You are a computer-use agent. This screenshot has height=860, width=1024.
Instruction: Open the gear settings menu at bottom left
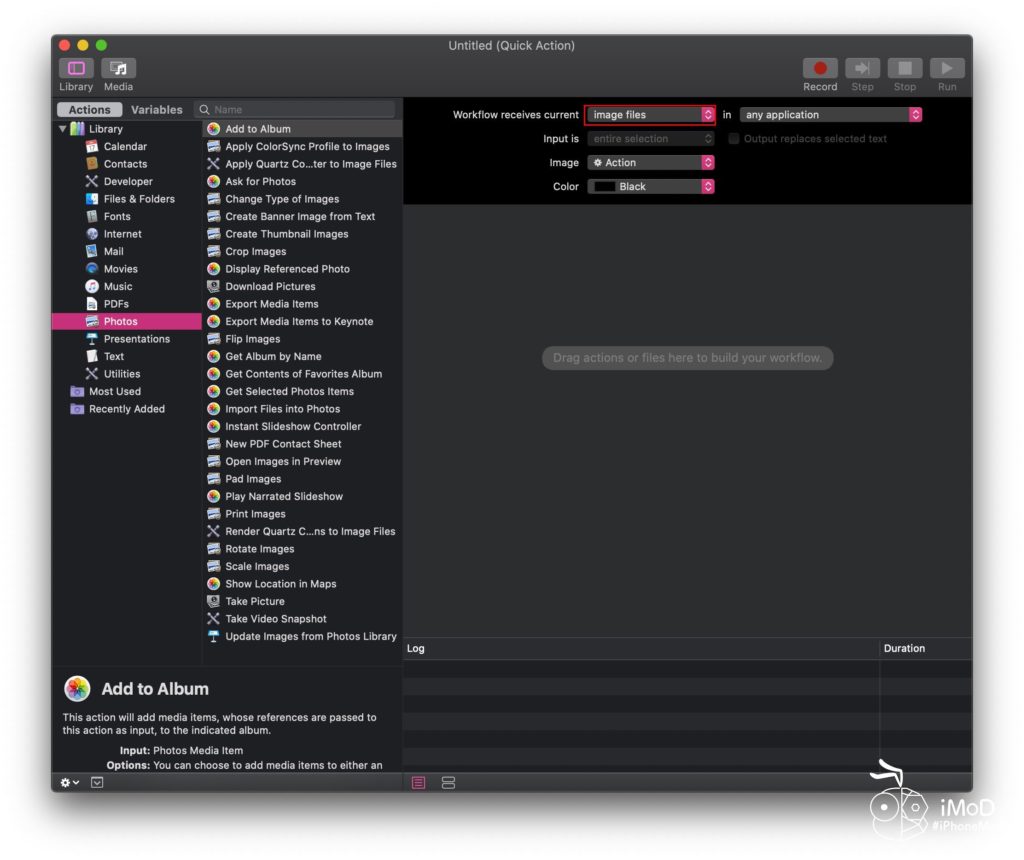(69, 782)
